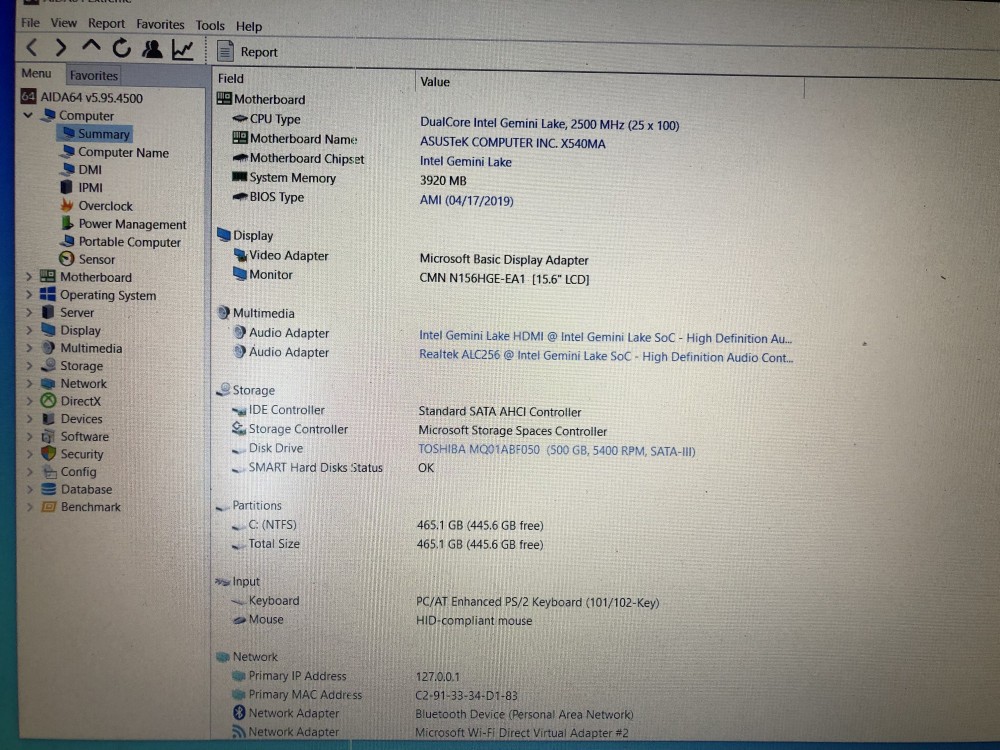This screenshot has height=750, width=1000.
Task: Select the Summary tree item
Action: click(96, 134)
